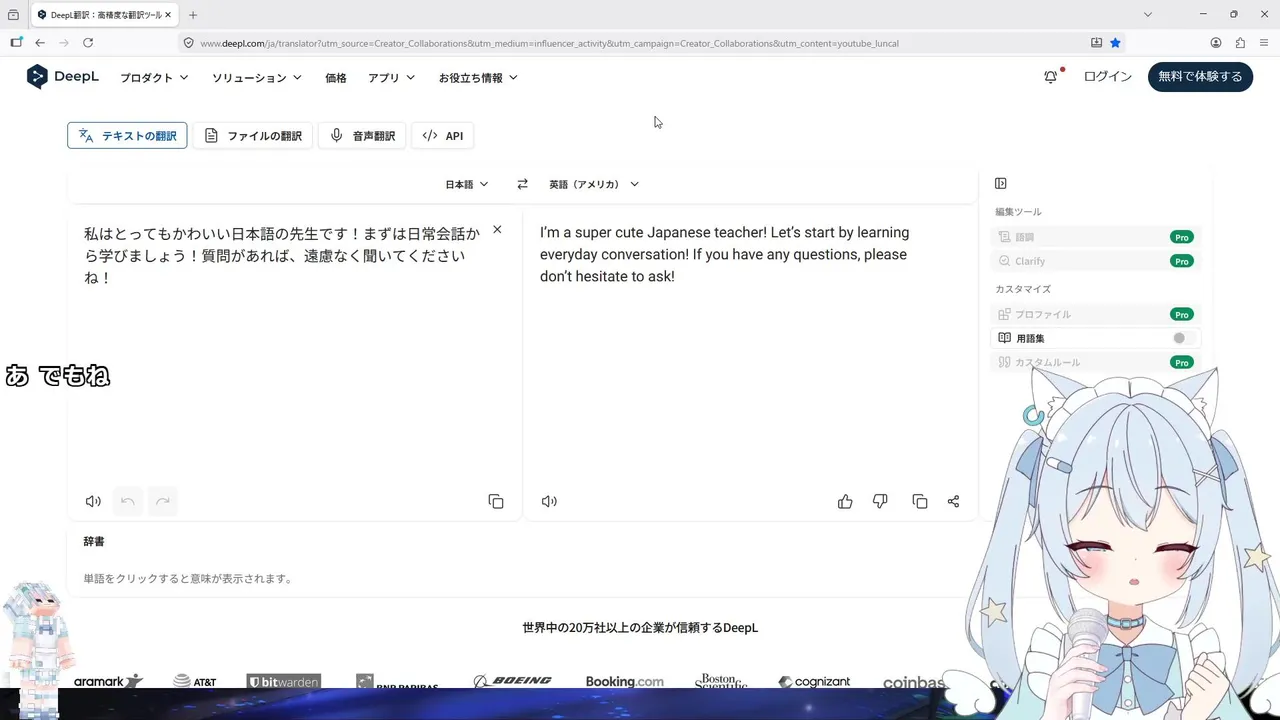Expand the お役立ち情報 menu

click(x=478, y=77)
